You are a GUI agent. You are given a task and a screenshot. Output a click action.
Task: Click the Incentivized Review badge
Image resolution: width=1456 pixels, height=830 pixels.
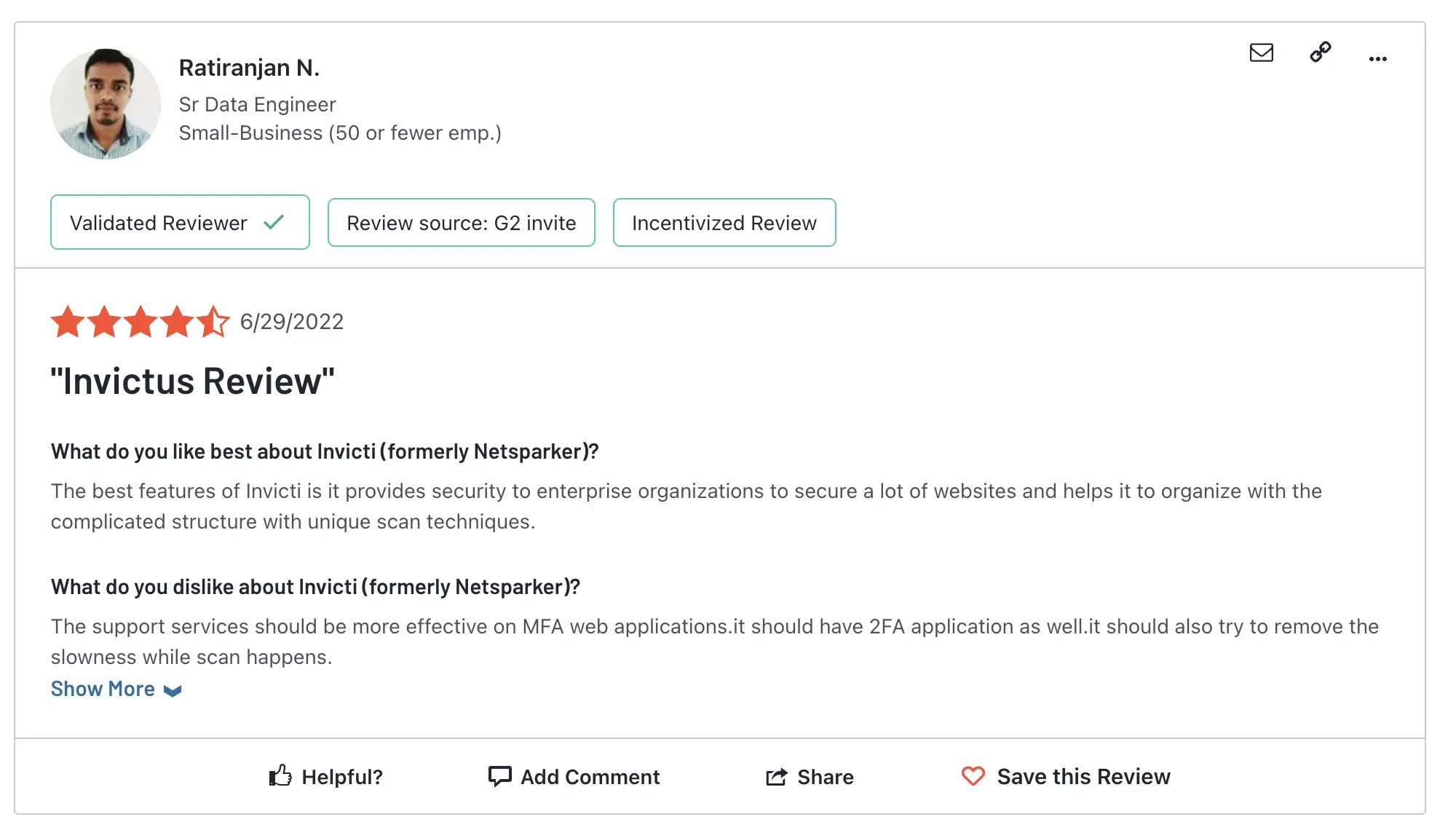(724, 223)
